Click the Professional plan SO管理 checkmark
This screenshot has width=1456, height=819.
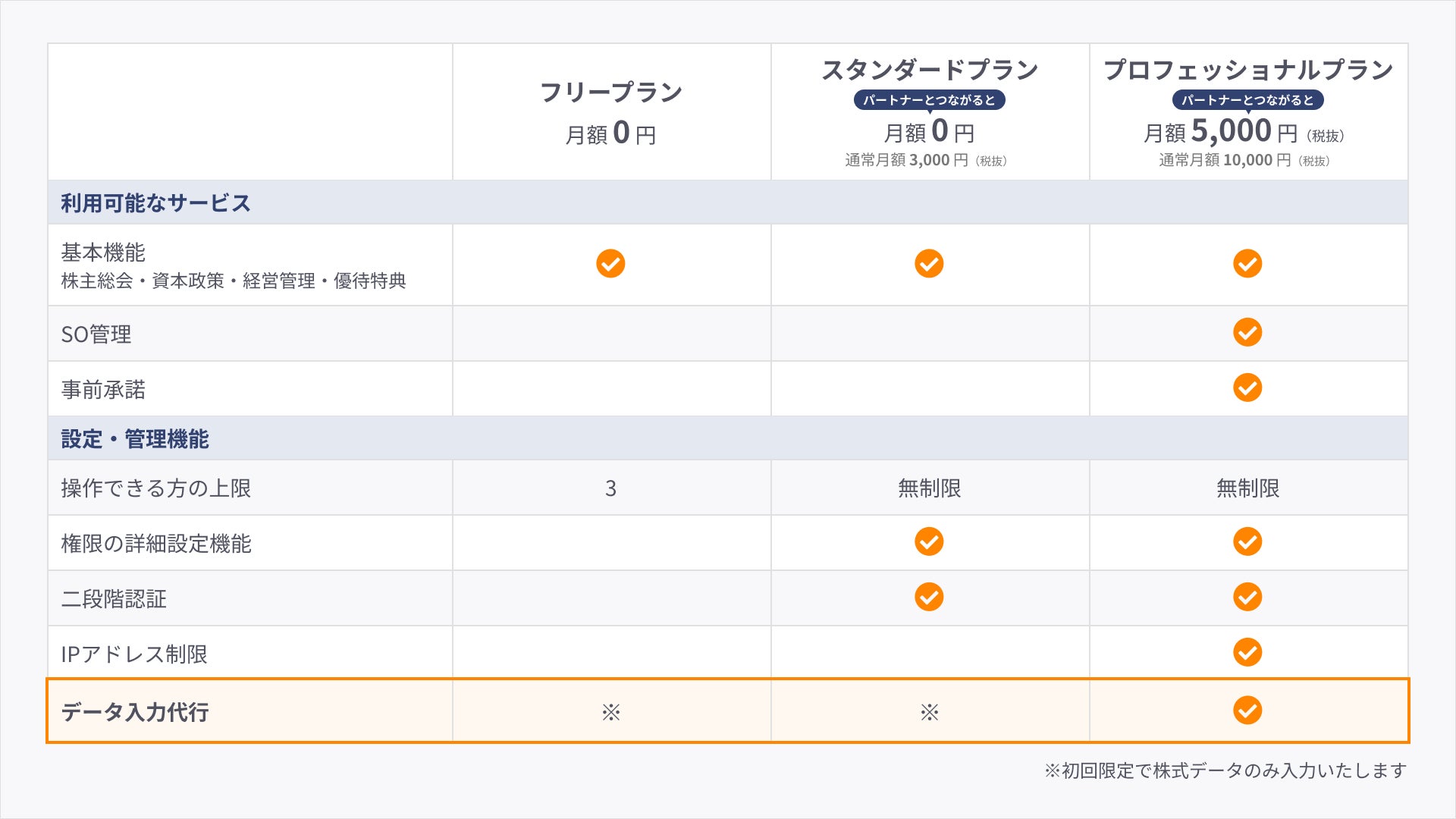coord(1247,332)
